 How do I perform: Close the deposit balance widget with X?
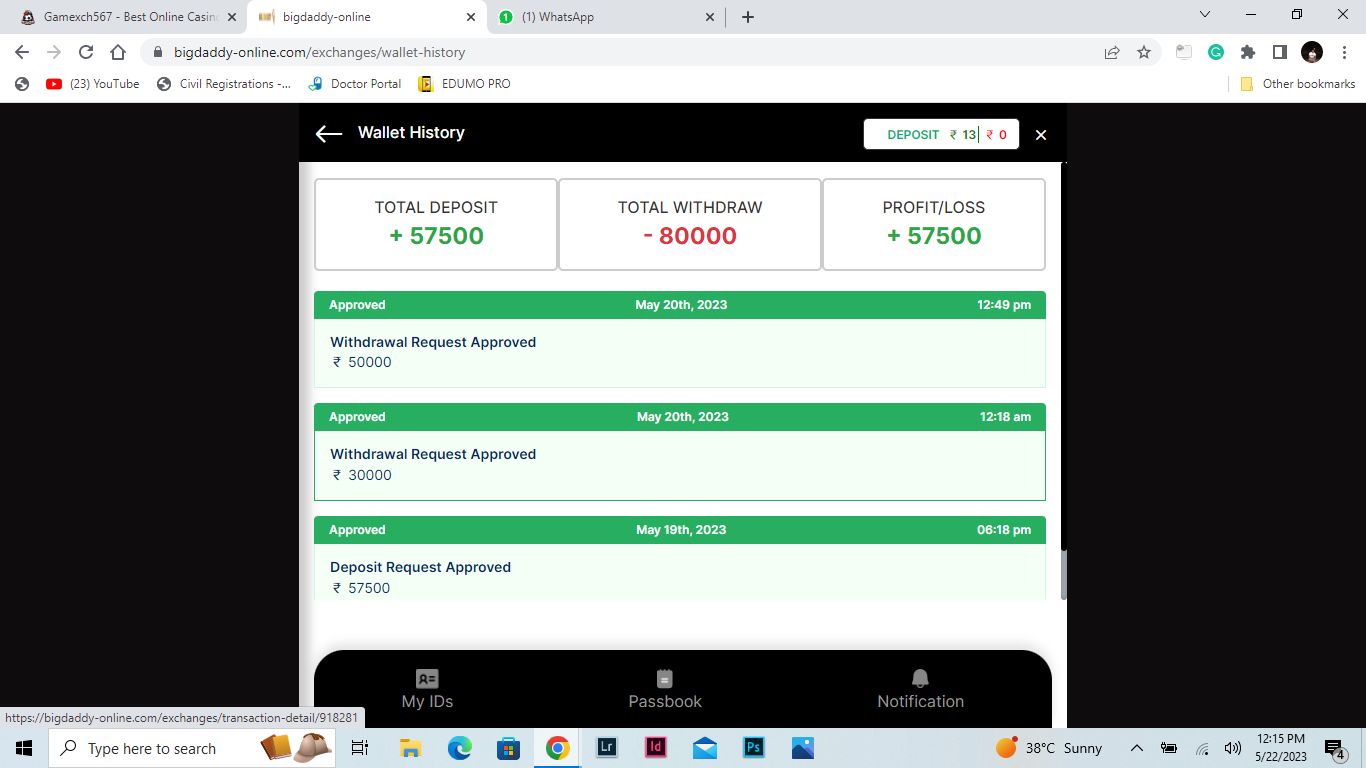tap(1041, 135)
